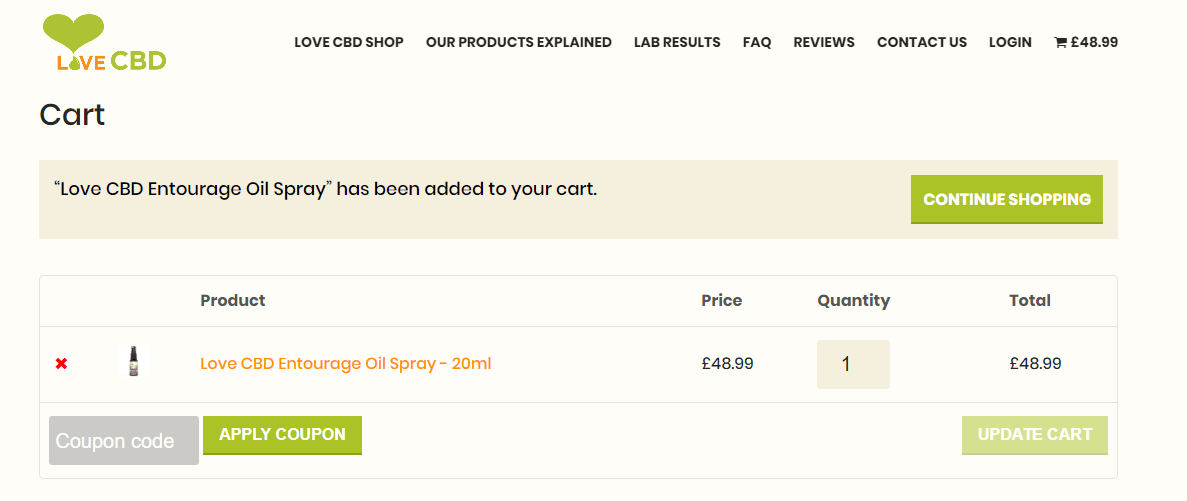The image size is (1187, 501).
Task: Click the oil spray bottle thumbnail
Action: [133, 362]
